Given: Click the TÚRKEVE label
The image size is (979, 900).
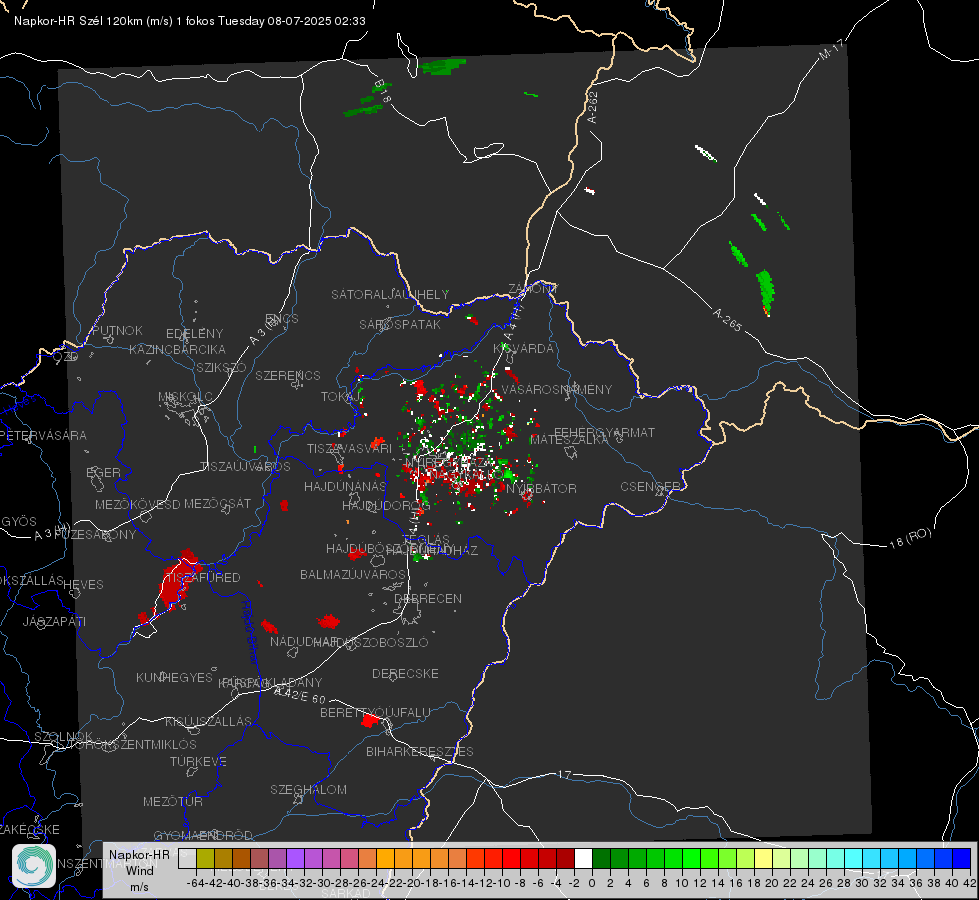Looking at the screenshot, I should click(199, 762).
